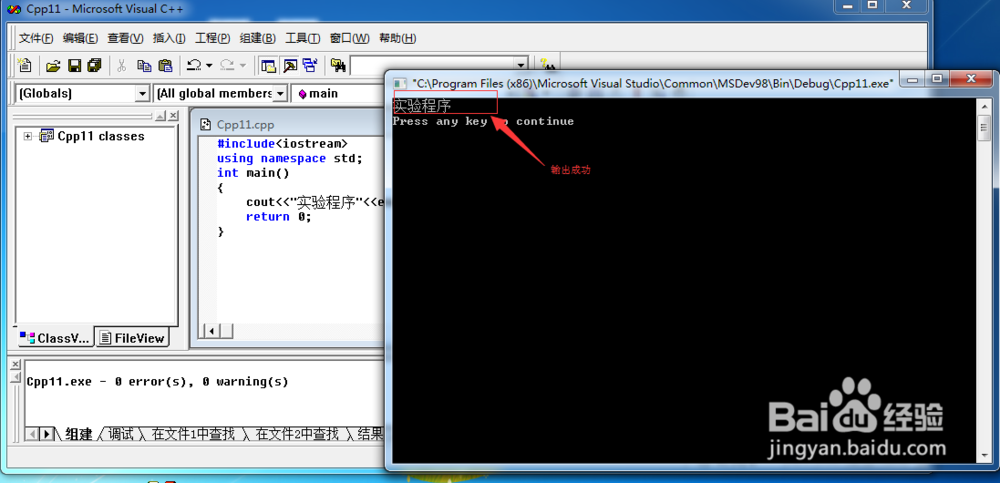Switch to the ClassView tab

coord(55,338)
